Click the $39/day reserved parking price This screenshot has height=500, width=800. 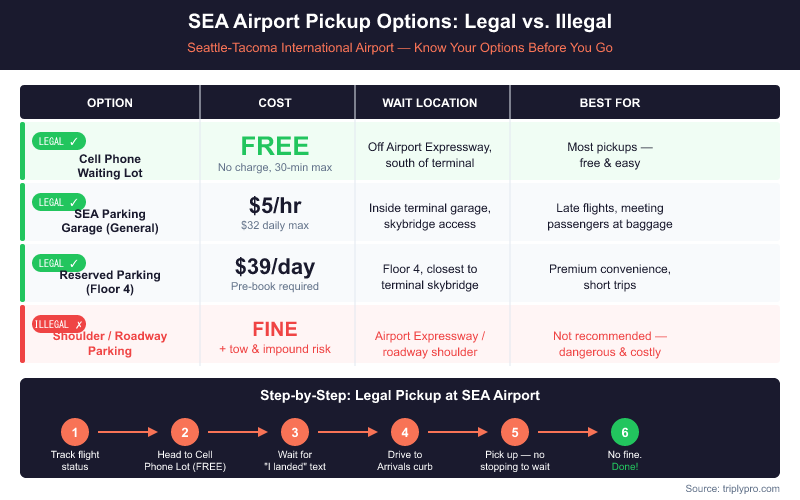pyautogui.click(x=275, y=266)
